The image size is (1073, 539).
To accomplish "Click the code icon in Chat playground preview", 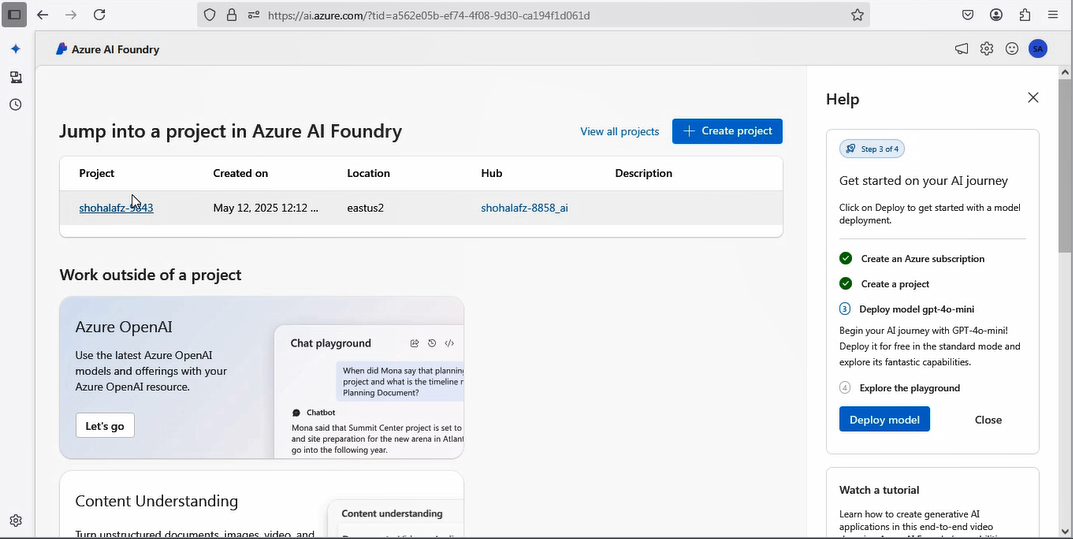I will tap(450, 343).
